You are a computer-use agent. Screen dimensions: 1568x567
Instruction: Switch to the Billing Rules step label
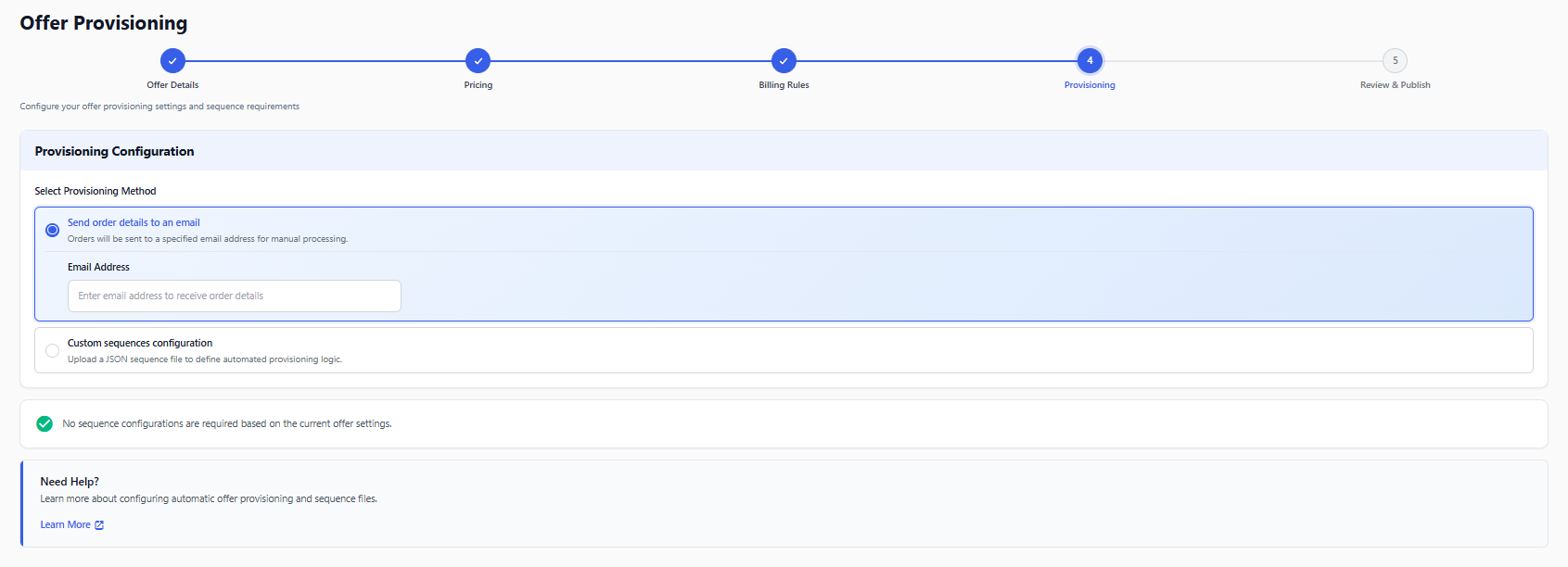point(784,85)
